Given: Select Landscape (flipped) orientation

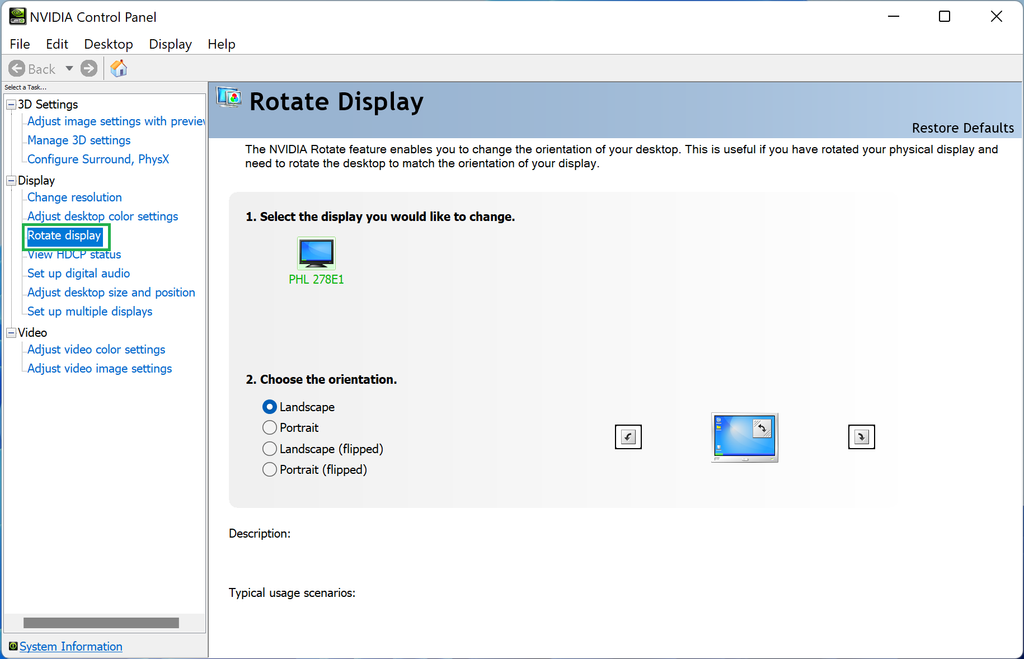Looking at the screenshot, I should pyautogui.click(x=268, y=448).
